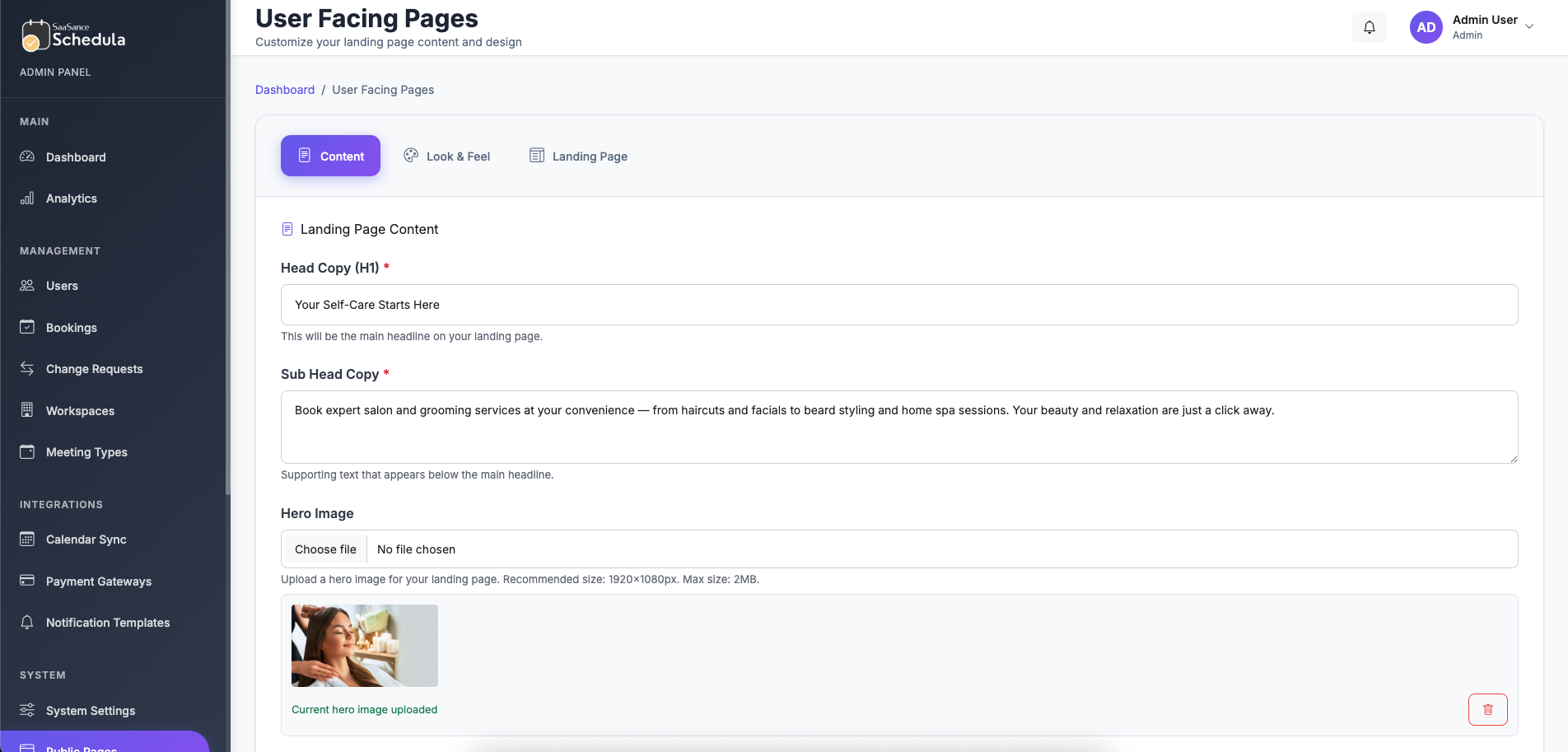This screenshot has height=752, width=1568.
Task: Edit the Head Copy headline field
Action: pyautogui.click(x=898, y=305)
